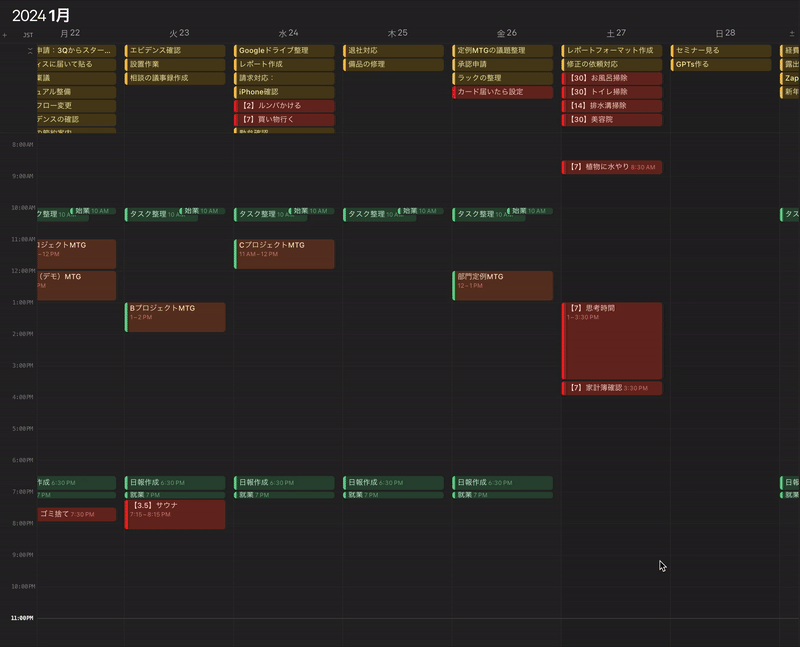Open Friday's 就業 7 PM event
This screenshot has width=800, height=647.
(x=503, y=495)
